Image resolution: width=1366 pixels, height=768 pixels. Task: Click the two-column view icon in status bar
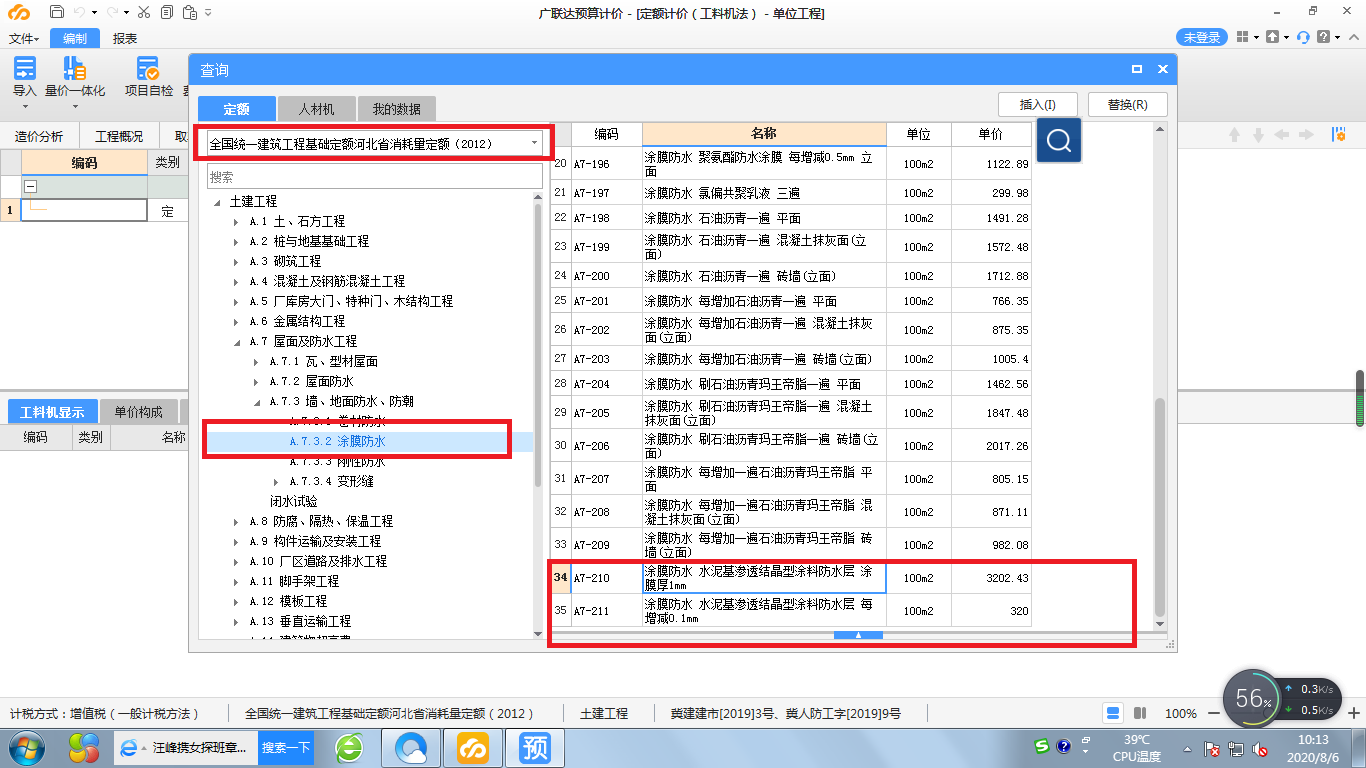[1140, 713]
